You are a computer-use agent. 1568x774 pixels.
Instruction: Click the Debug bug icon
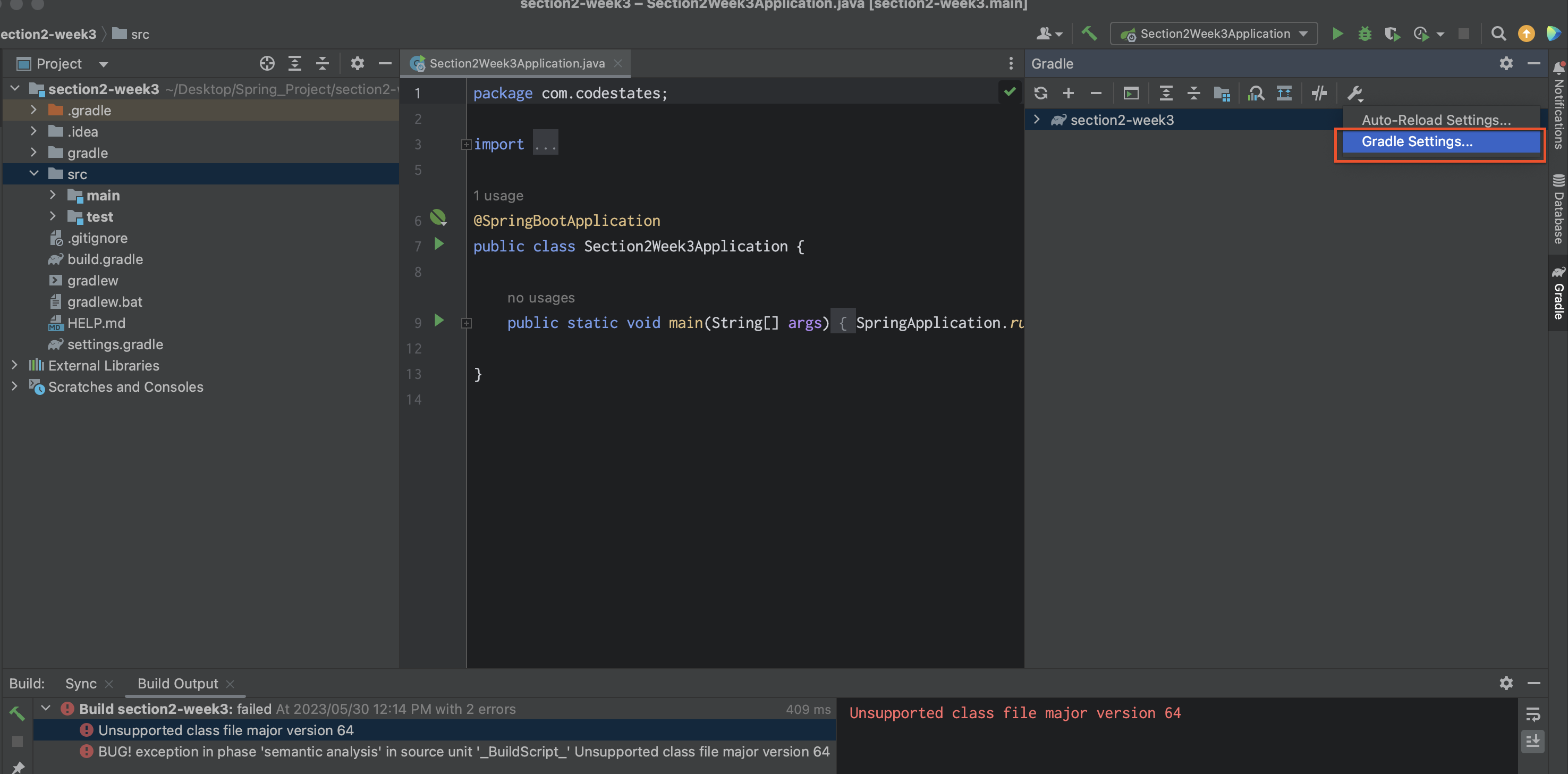pos(1364,33)
